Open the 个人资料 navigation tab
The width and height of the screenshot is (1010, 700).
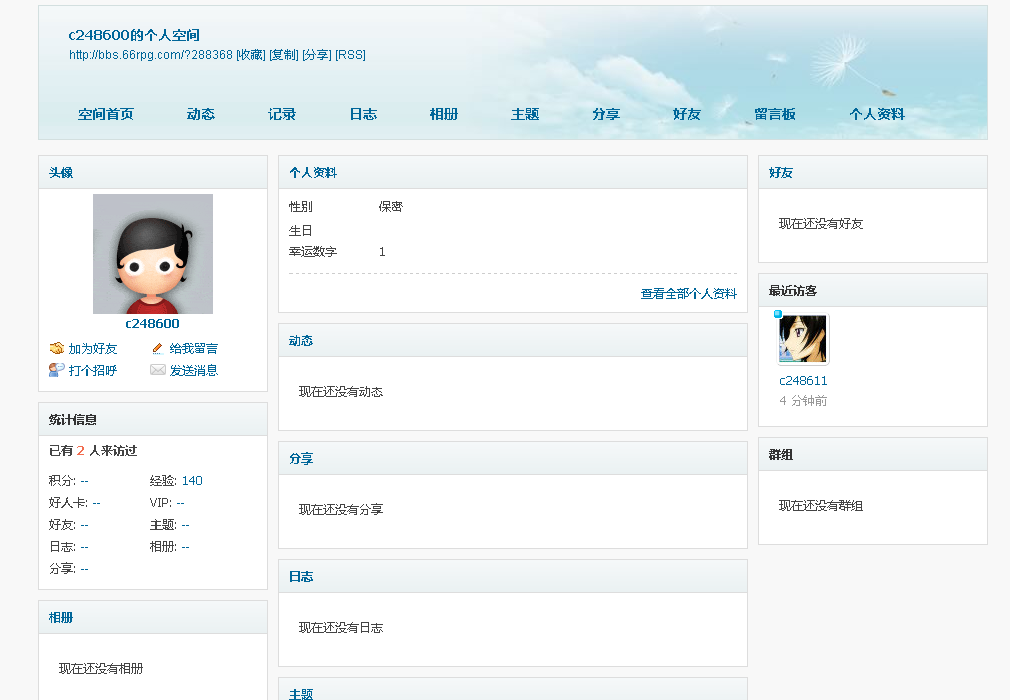(x=877, y=114)
